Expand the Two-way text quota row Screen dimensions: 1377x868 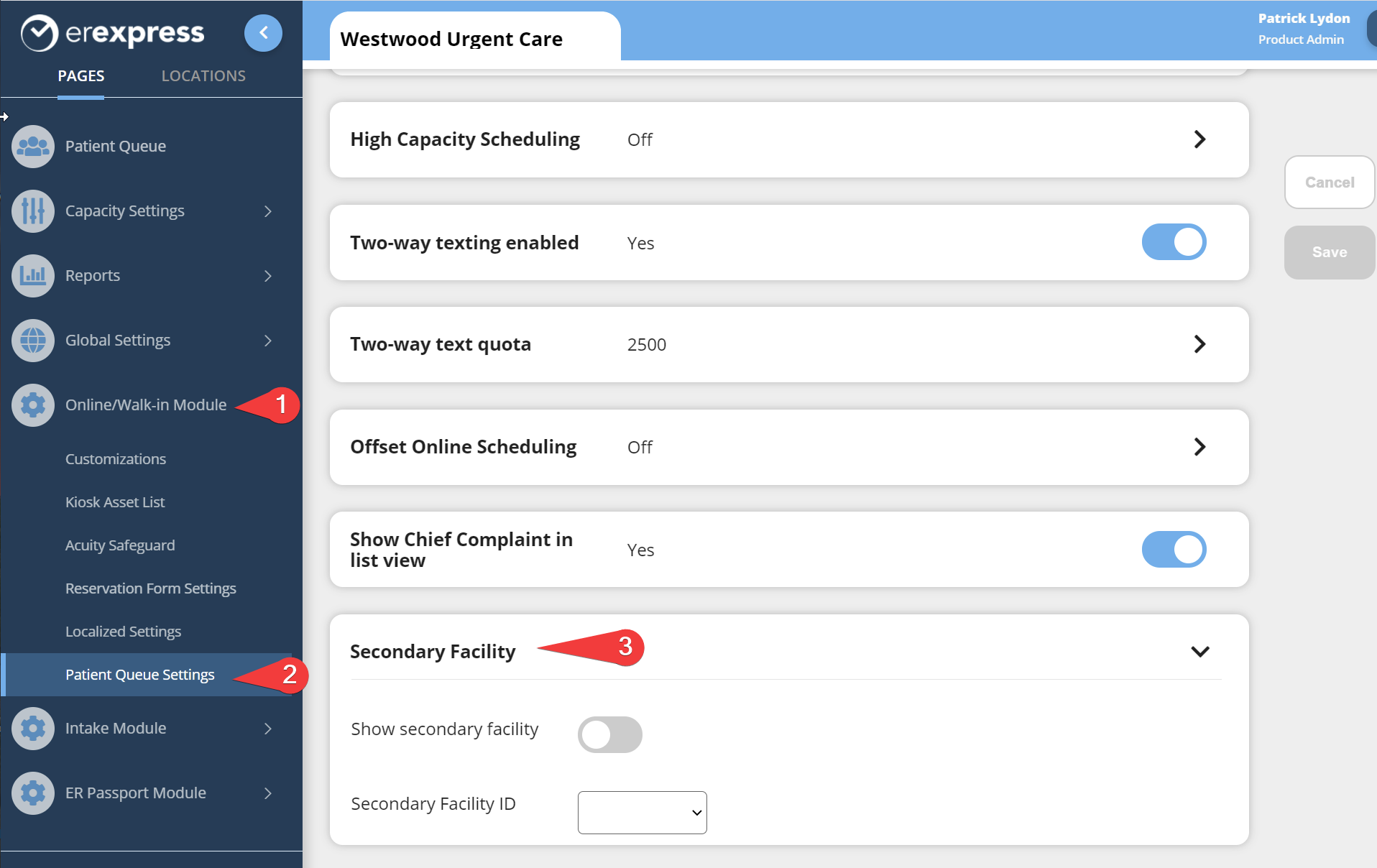[x=1199, y=344]
